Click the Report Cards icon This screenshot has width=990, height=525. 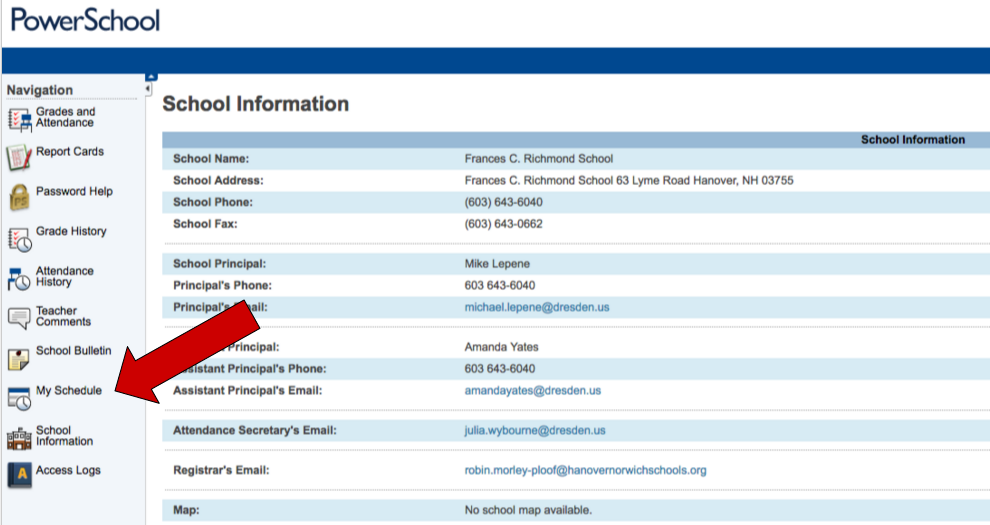pyautogui.click(x=19, y=158)
